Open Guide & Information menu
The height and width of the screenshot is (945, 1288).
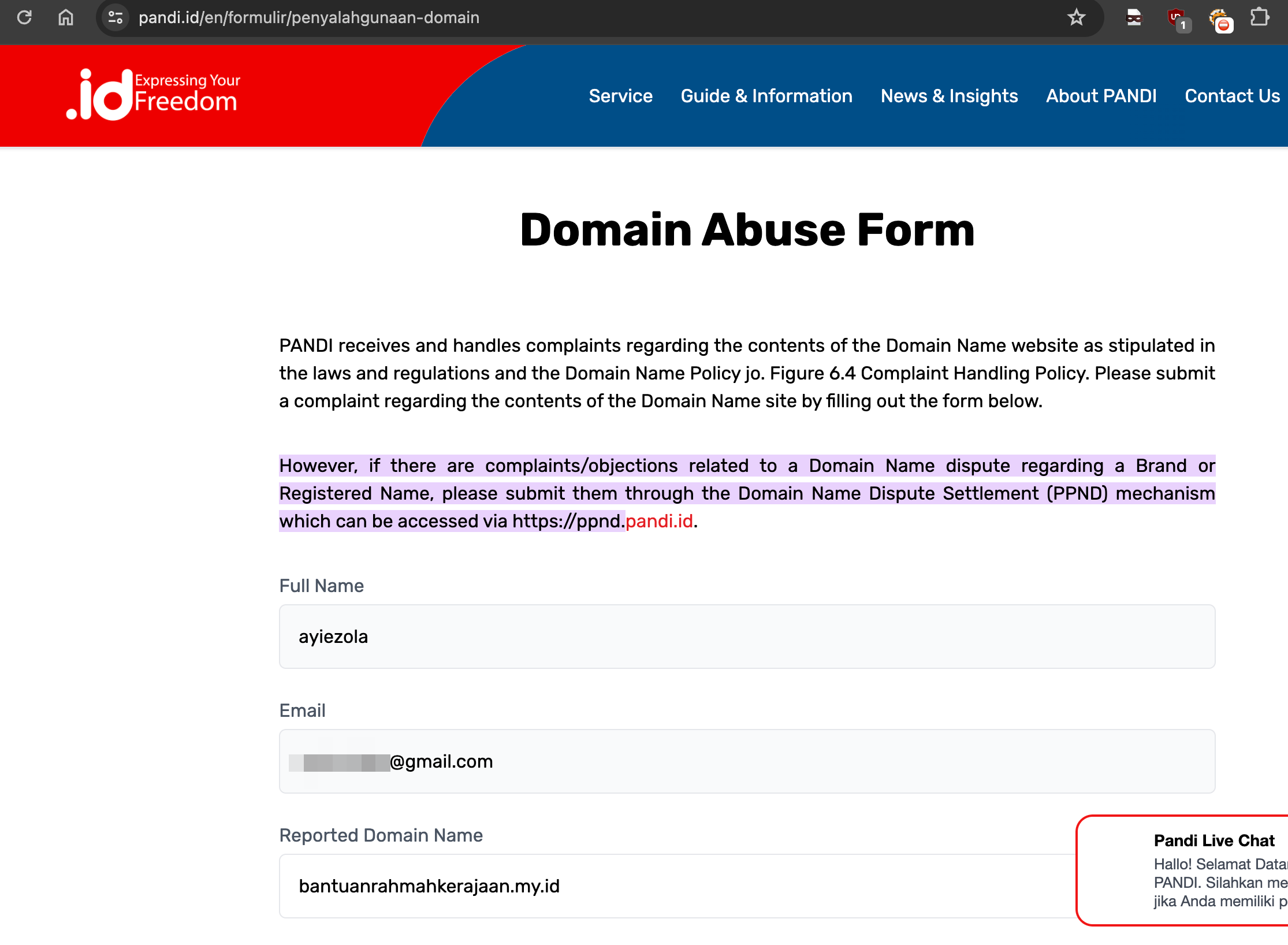766,96
